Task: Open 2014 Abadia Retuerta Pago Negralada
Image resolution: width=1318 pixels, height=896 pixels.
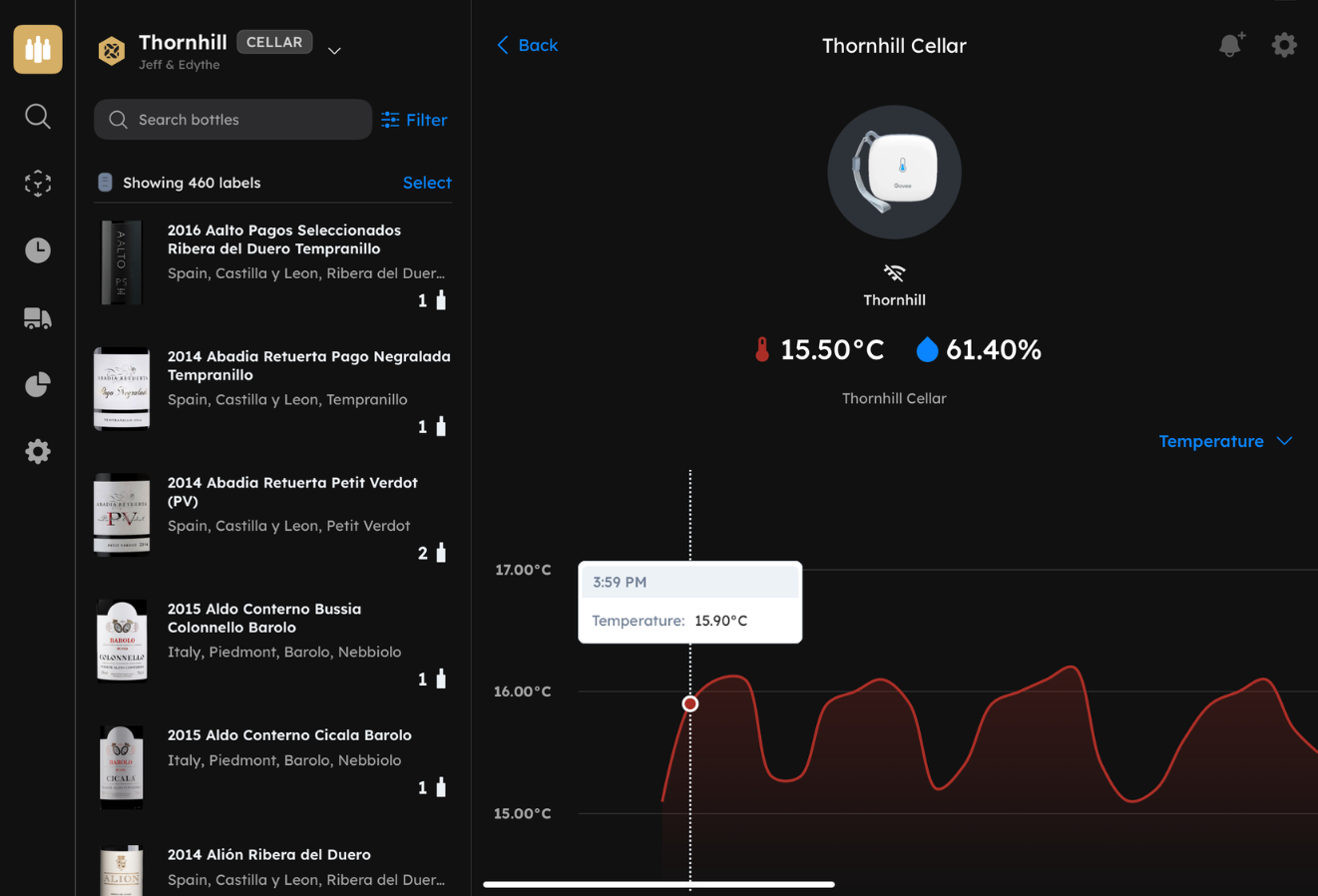Action: pyautogui.click(x=272, y=390)
